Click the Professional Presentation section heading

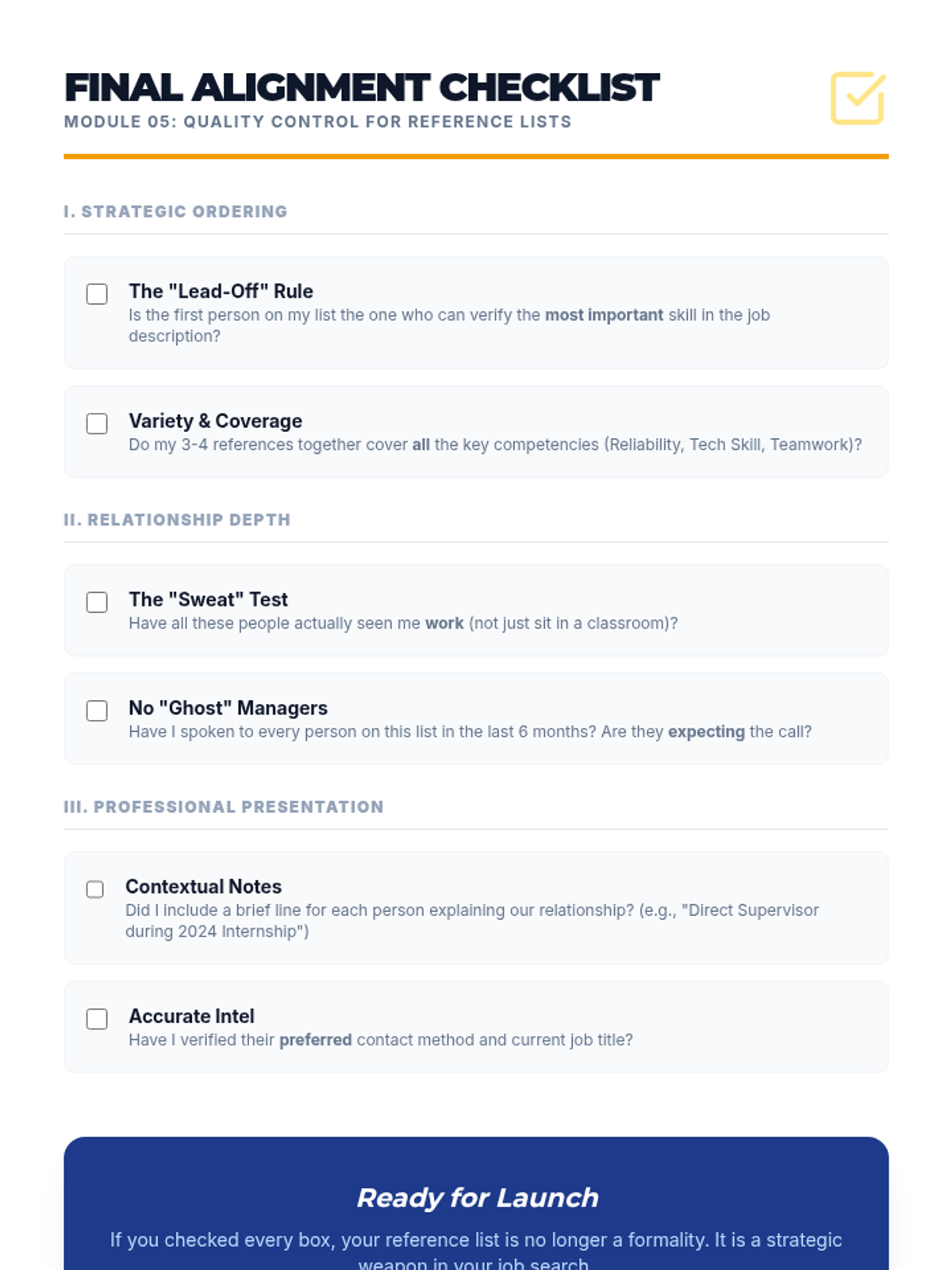(224, 807)
